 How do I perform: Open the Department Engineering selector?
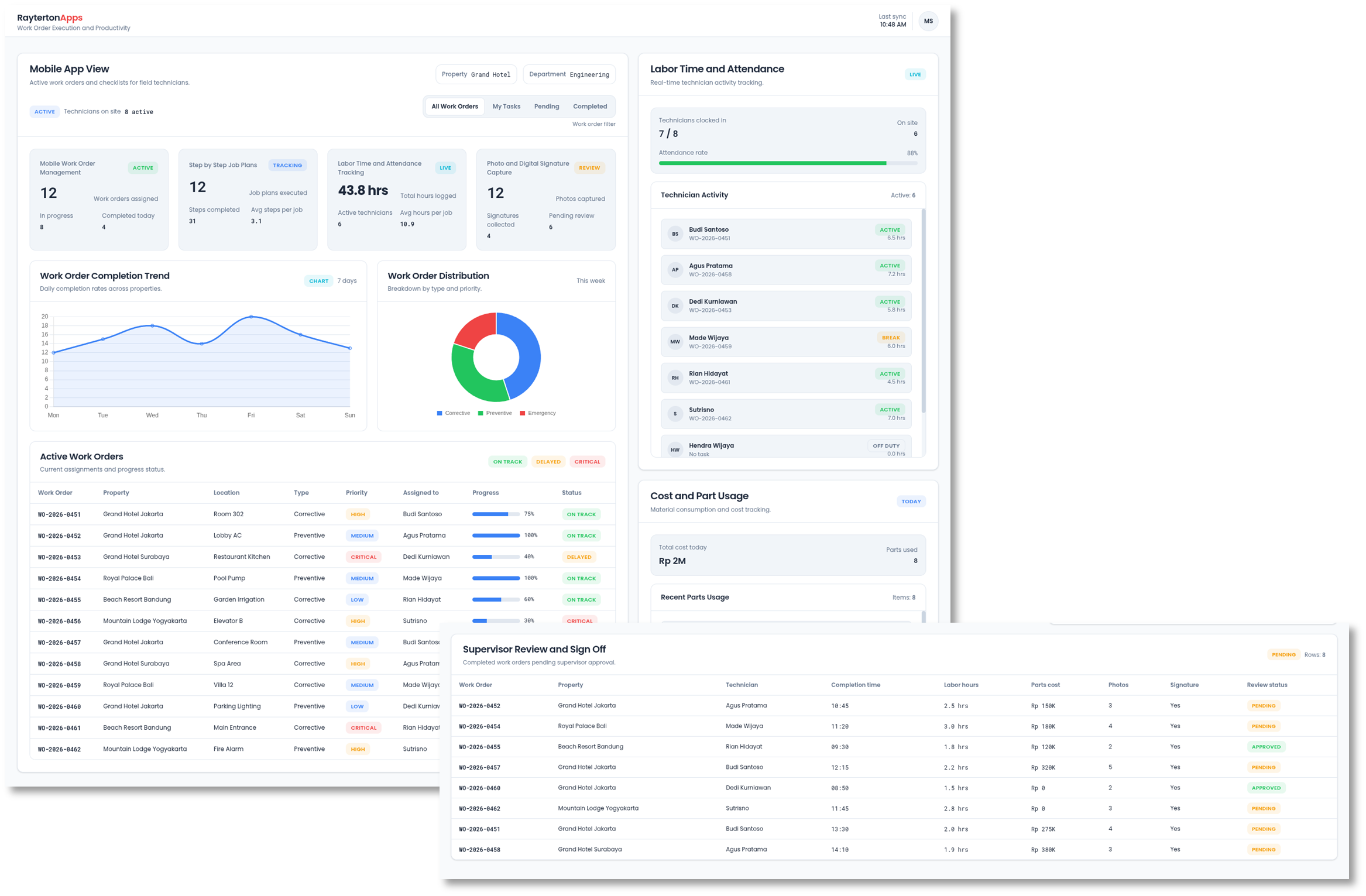tap(568, 74)
